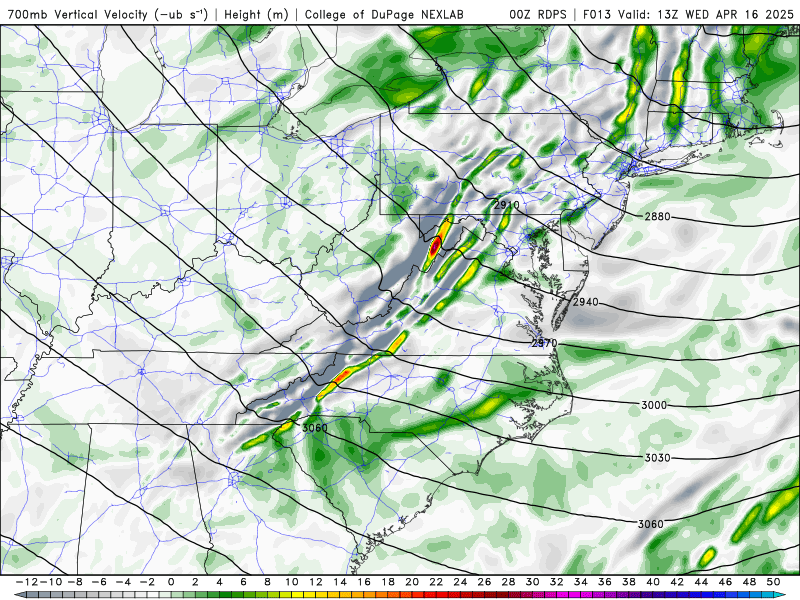The image size is (800, 600).
Task: Select the 2880 height contour label
Action: click(657, 216)
